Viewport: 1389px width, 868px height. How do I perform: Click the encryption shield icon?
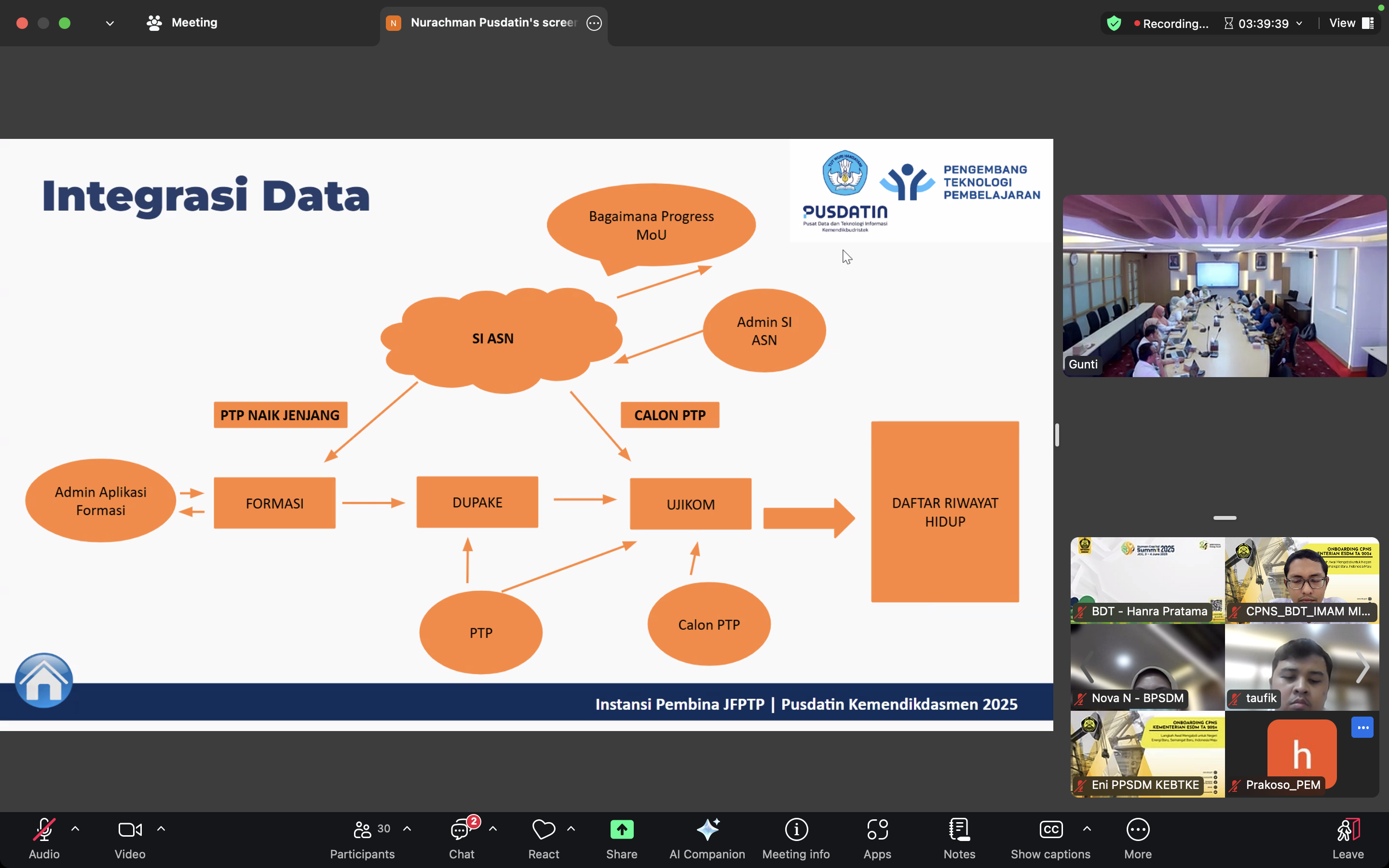click(1114, 24)
